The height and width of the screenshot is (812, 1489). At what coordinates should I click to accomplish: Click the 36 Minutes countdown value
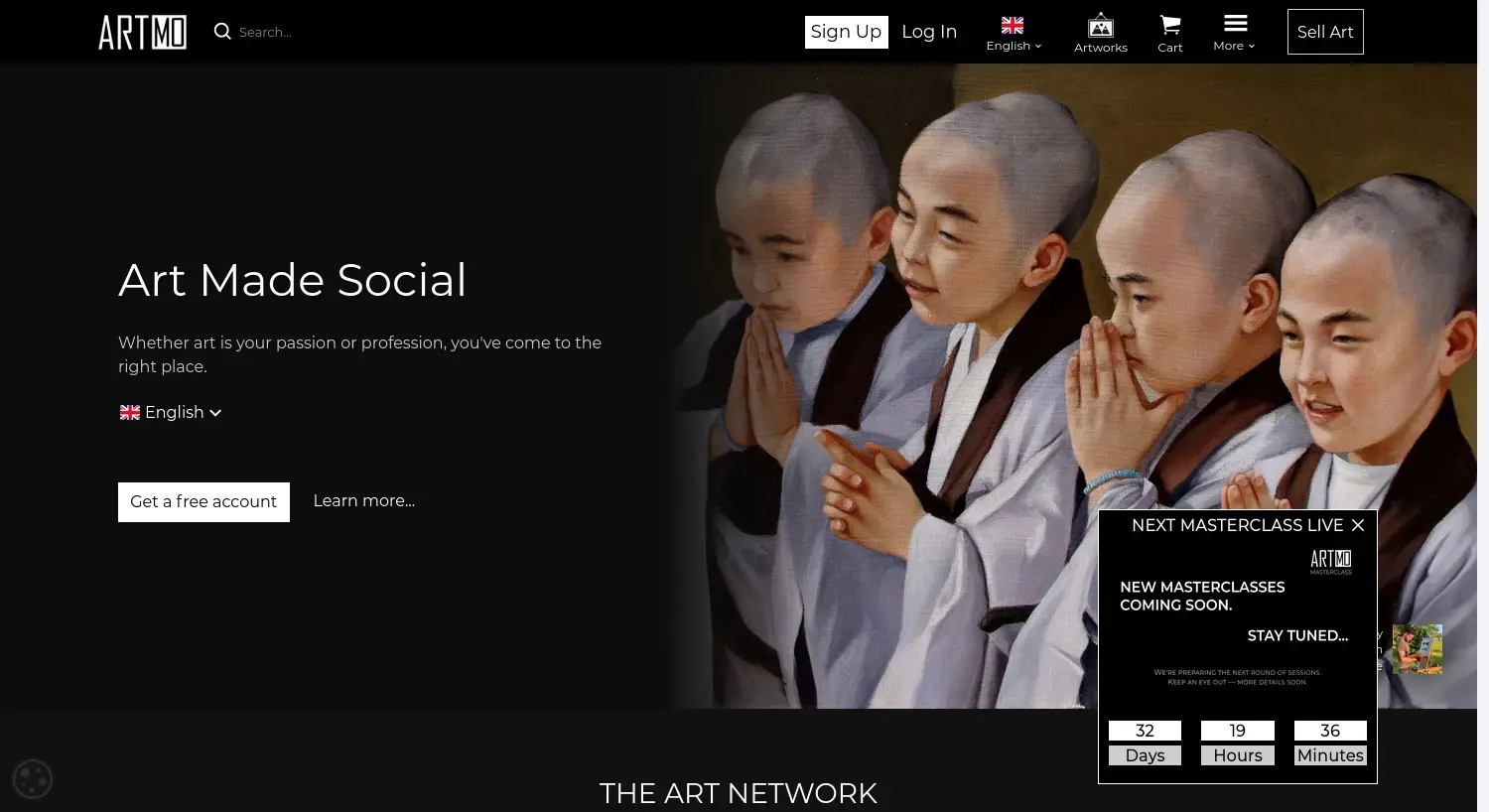point(1330,731)
